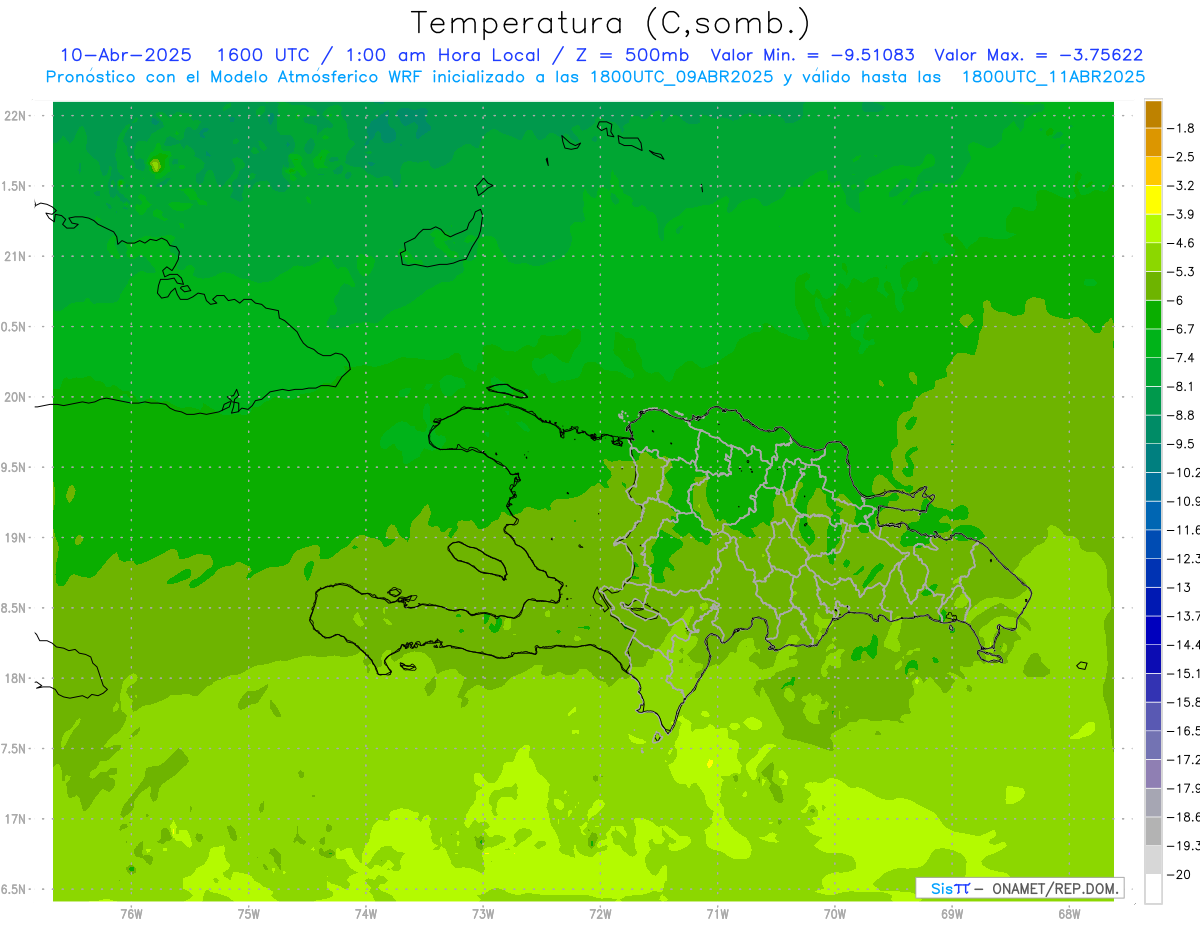This screenshot has height=927, width=1200.
Task: Click the '68W' longitude label
Action: [x=1069, y=914]
